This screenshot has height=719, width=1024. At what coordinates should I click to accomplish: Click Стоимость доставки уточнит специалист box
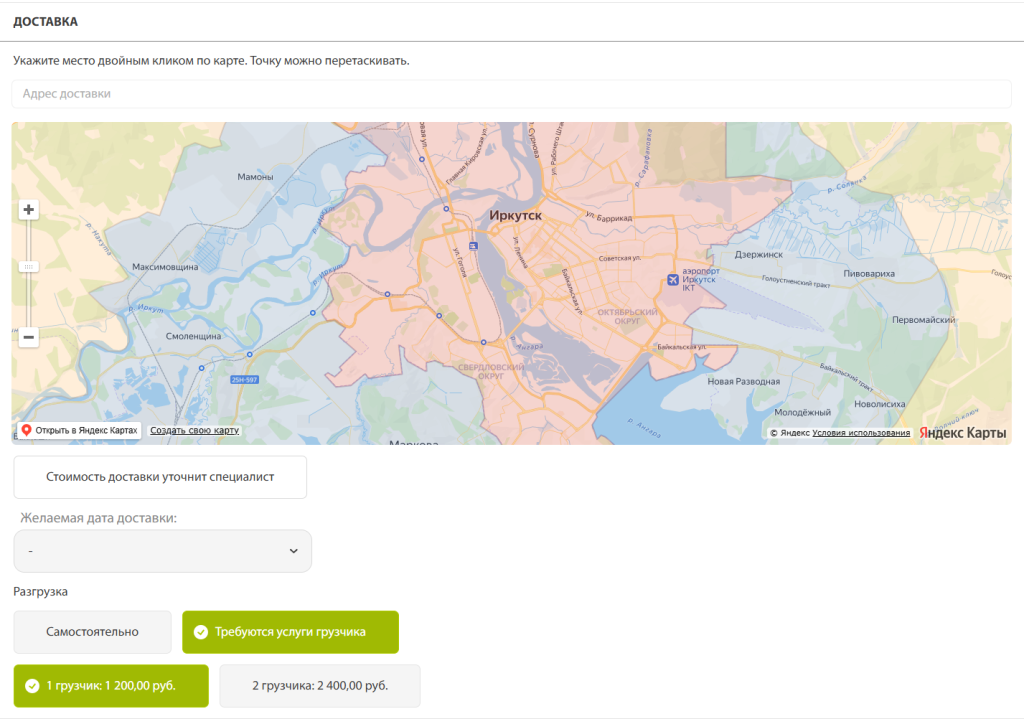pyautogui.click(x=160, y=477)
